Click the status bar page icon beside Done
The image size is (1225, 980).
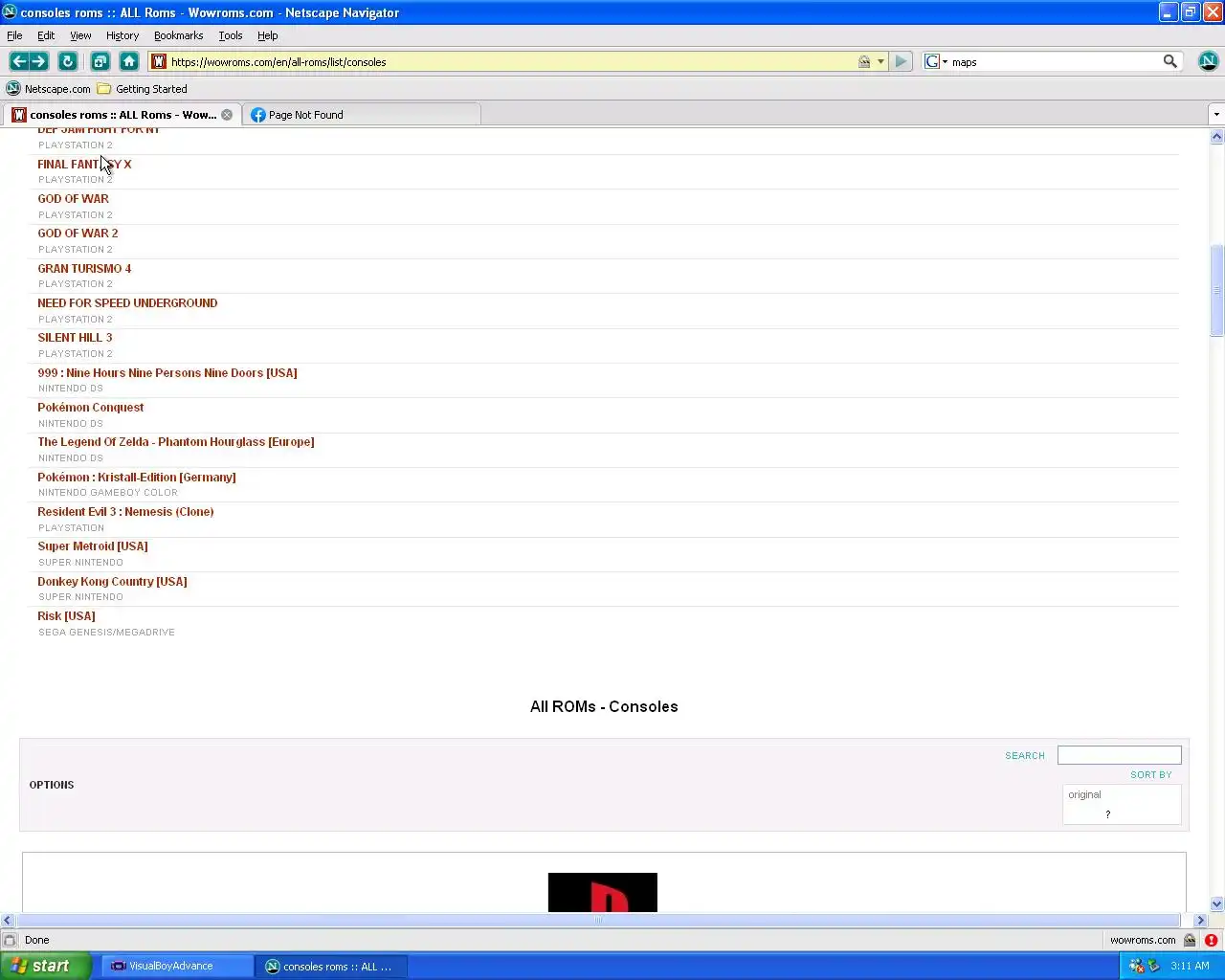click(x=10, y=940)
